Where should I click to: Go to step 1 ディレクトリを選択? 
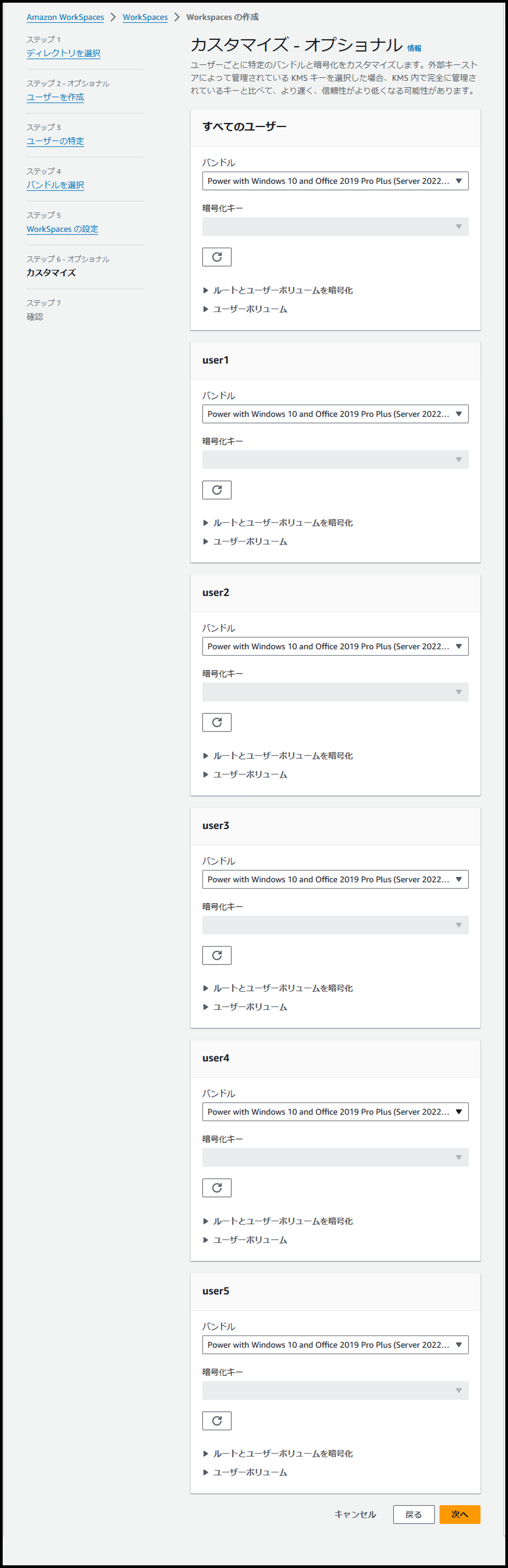(63, 53)
